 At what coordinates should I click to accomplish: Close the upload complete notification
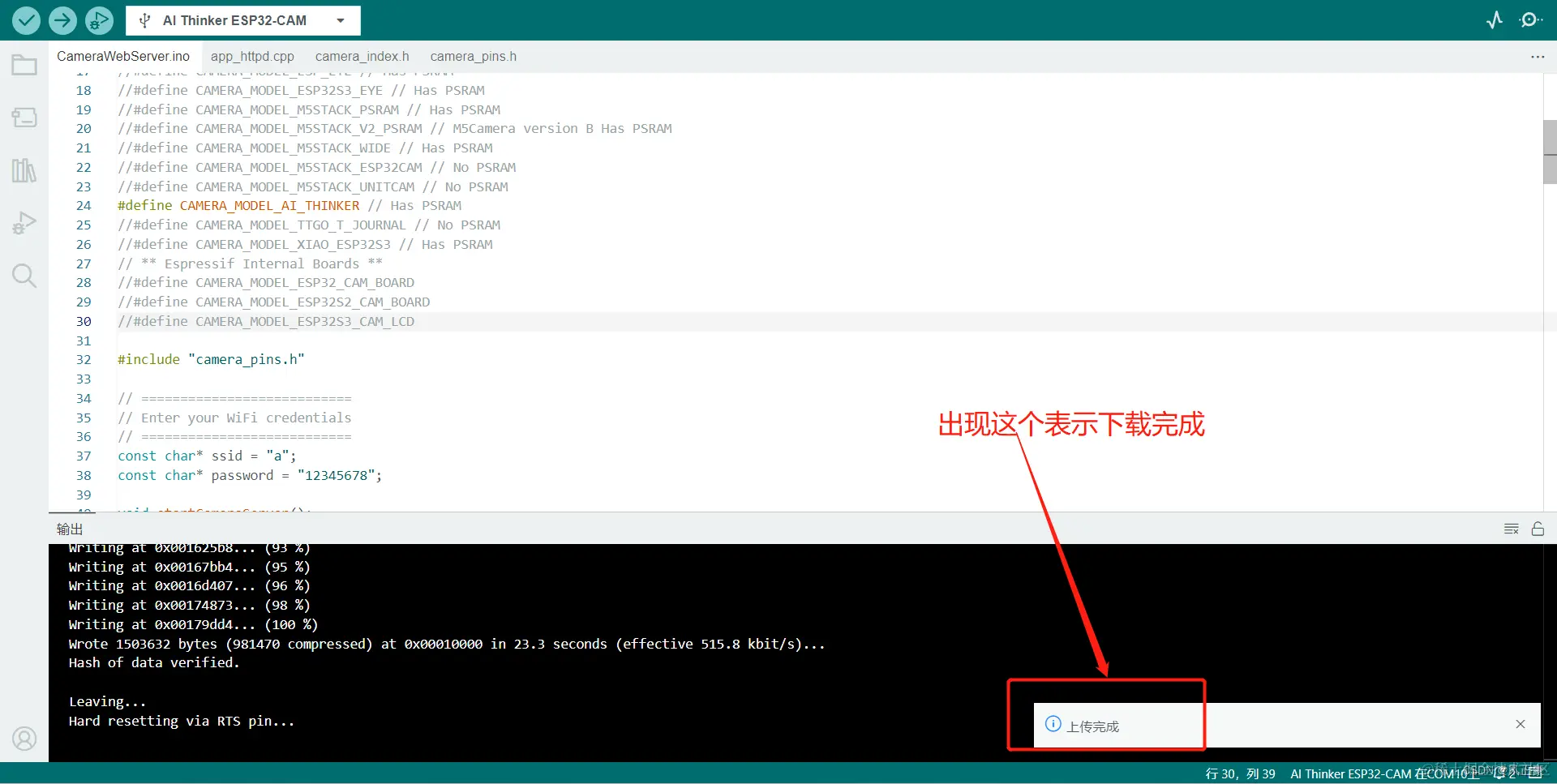pos(1521,724)
